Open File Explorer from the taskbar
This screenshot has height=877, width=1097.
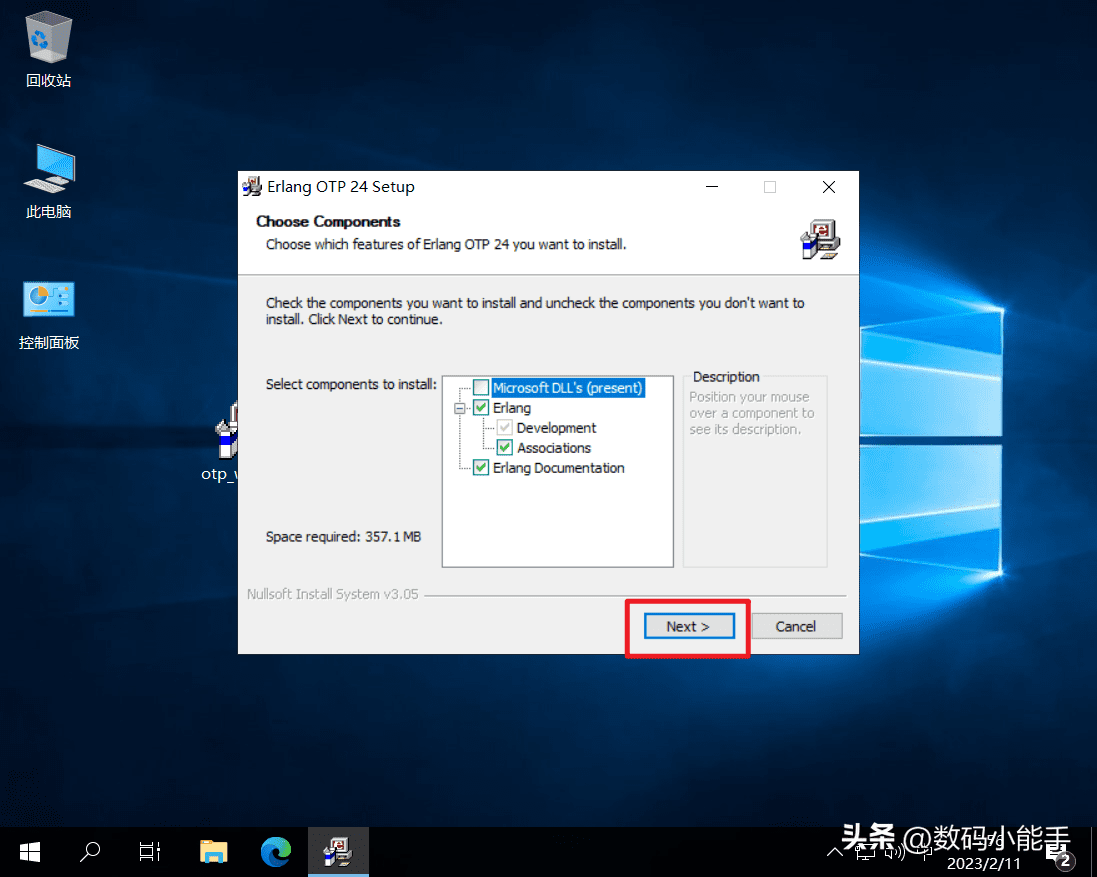point(213,852)
